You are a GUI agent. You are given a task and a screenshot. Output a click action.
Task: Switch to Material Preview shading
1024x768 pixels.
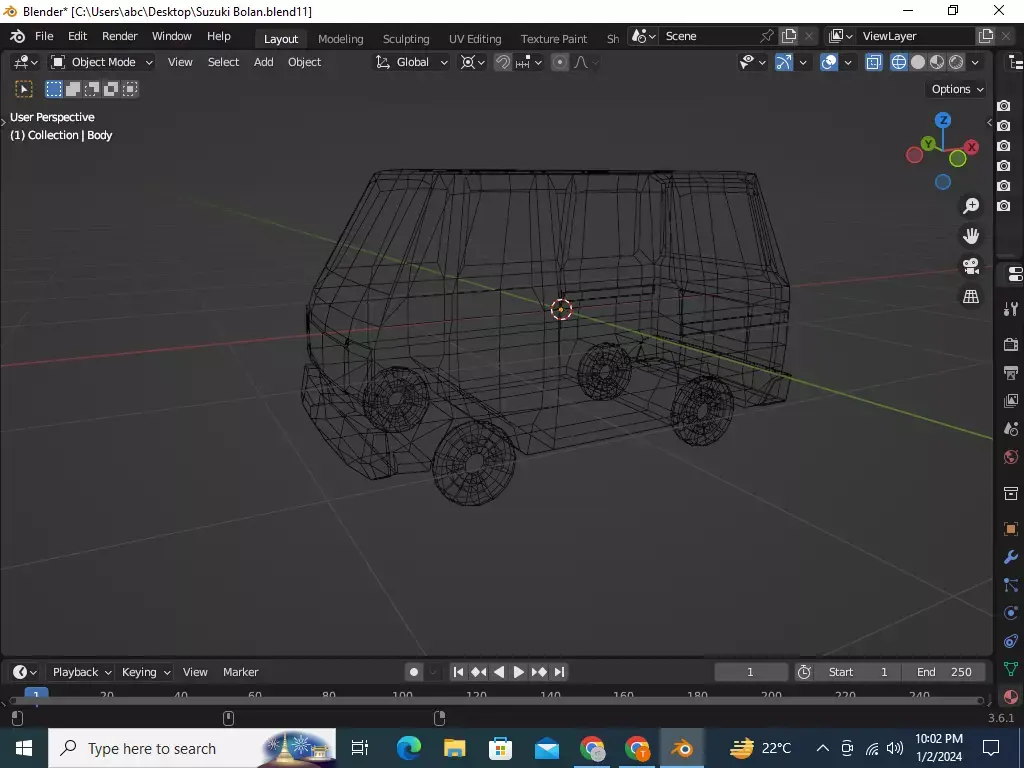click(x=937, y=62)
